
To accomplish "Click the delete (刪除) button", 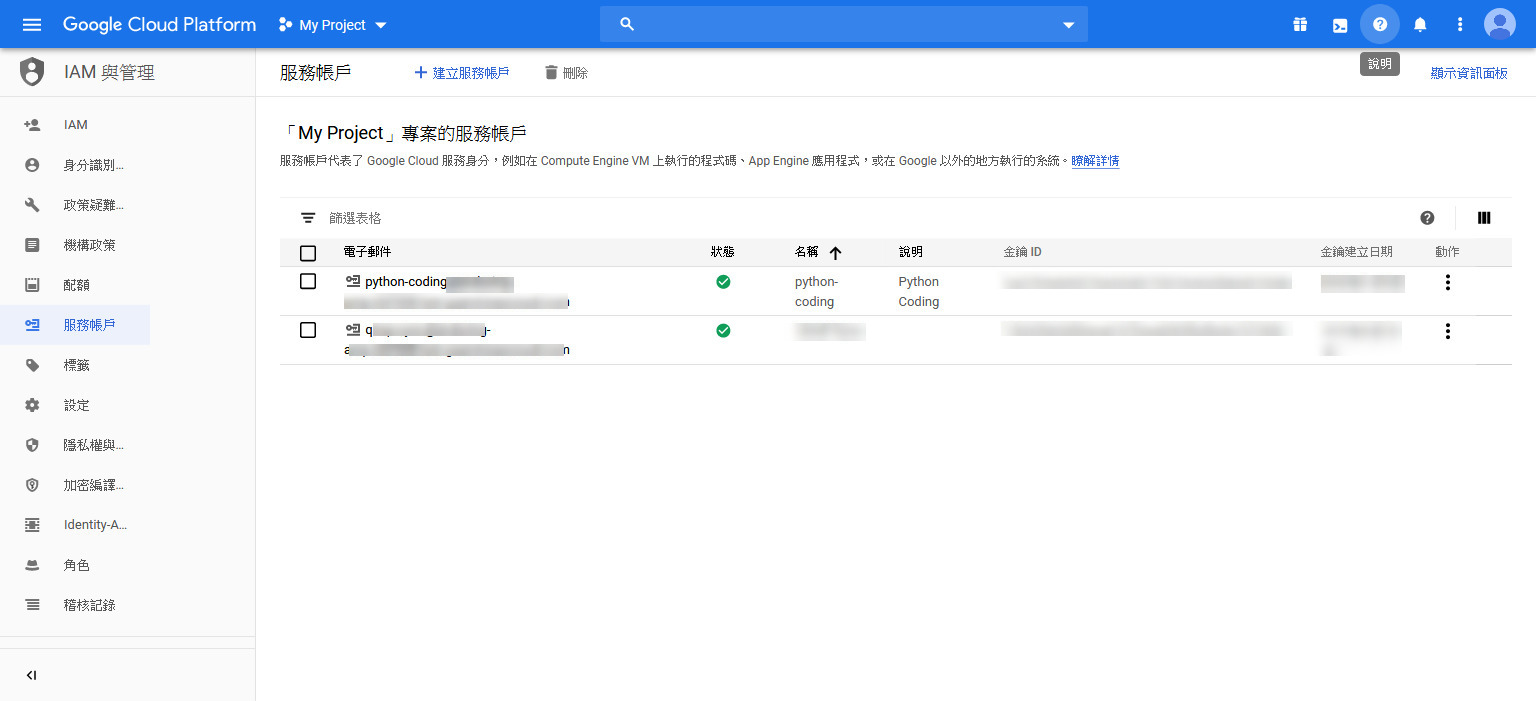I will [566, 73].
